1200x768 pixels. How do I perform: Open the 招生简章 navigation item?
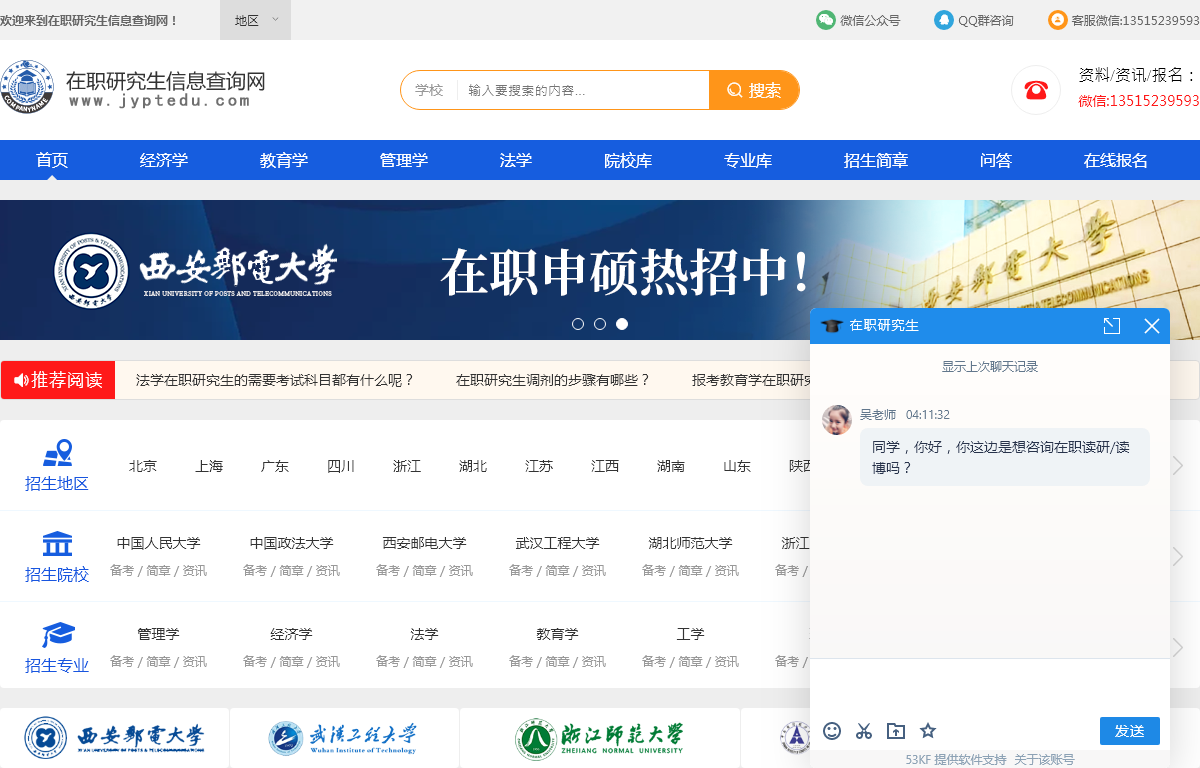click(876, 160)
